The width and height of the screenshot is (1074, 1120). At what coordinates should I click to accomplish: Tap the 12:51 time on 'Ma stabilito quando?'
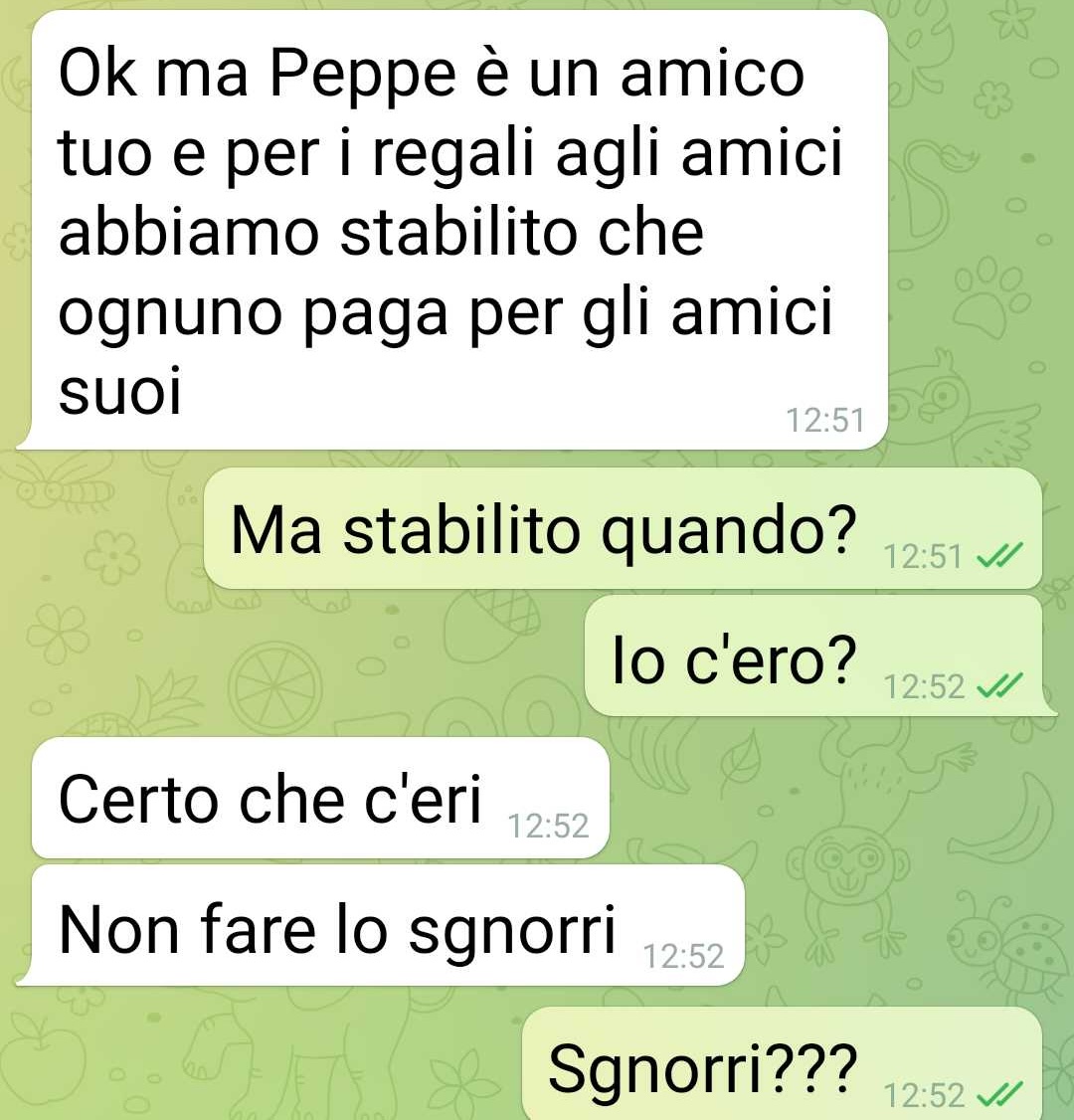[923, 556]
